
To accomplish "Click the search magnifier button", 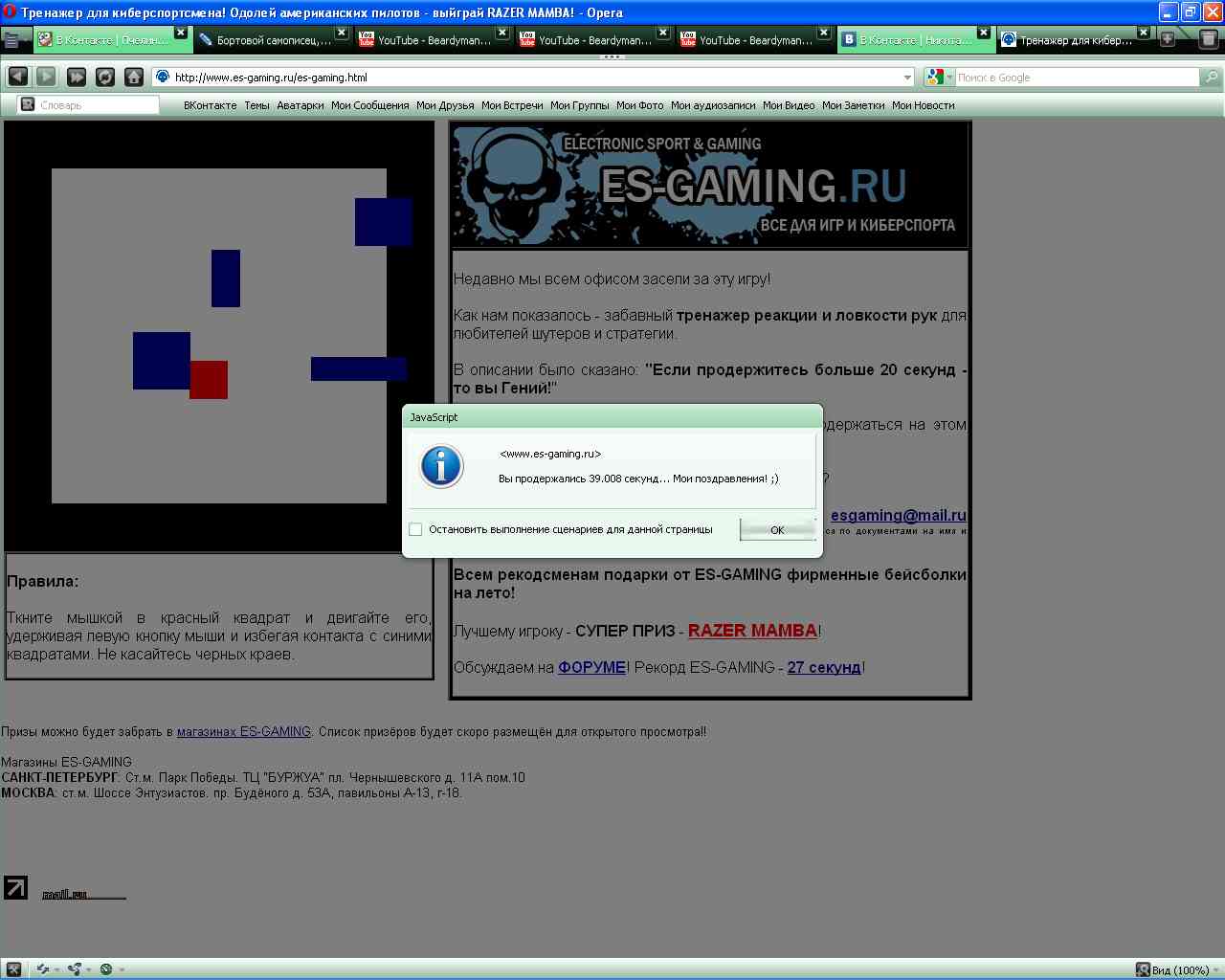I will click(x=1212, y=78).
